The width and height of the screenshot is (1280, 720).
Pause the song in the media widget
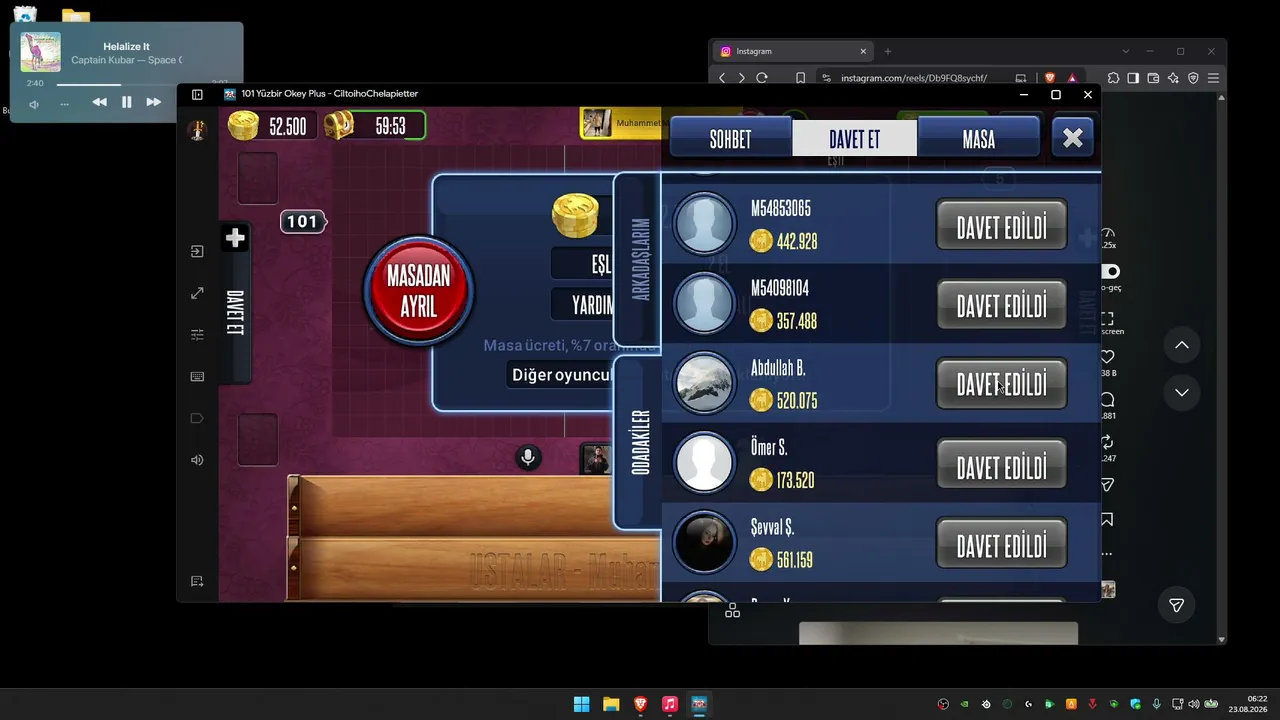[x=127, y=102]
